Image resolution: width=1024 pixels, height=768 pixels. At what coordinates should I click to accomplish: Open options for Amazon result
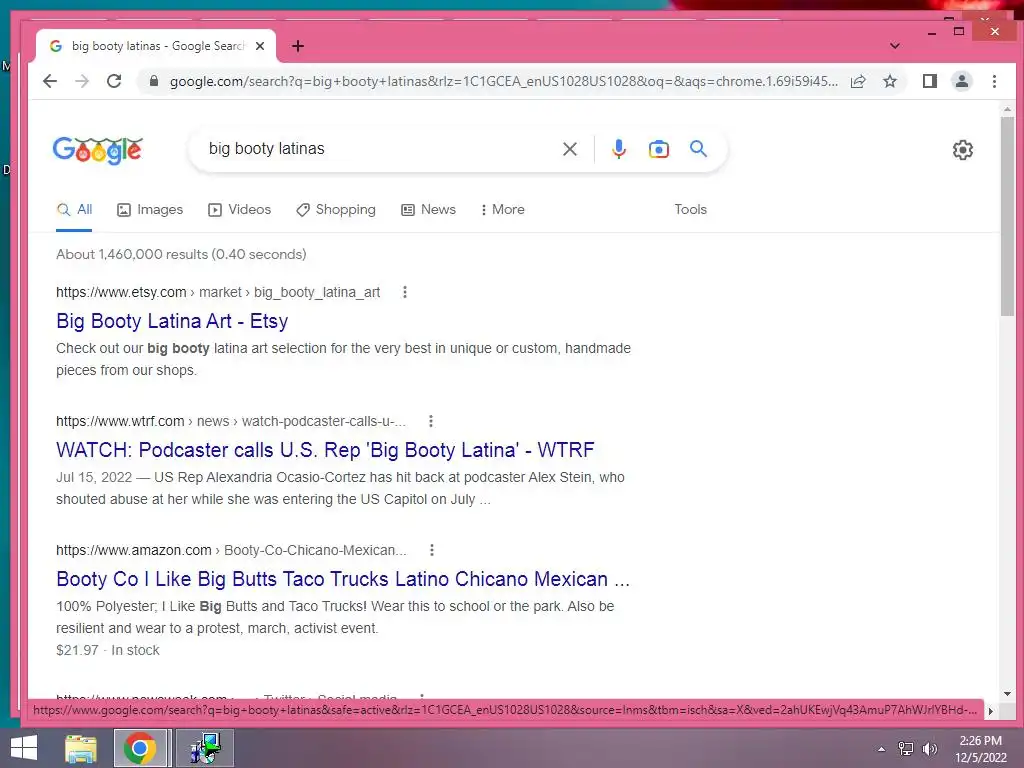(432, 550)
